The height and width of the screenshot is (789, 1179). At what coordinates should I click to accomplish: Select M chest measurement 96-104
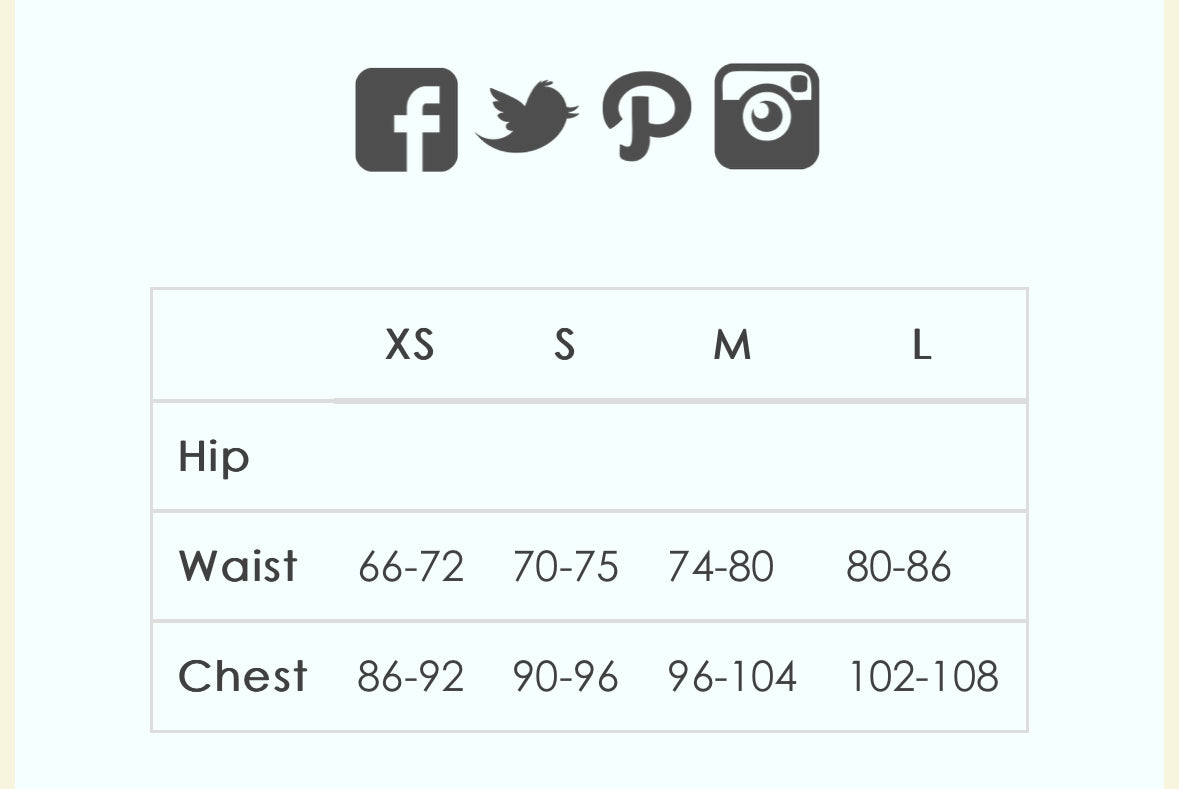(x=732, y=678)
